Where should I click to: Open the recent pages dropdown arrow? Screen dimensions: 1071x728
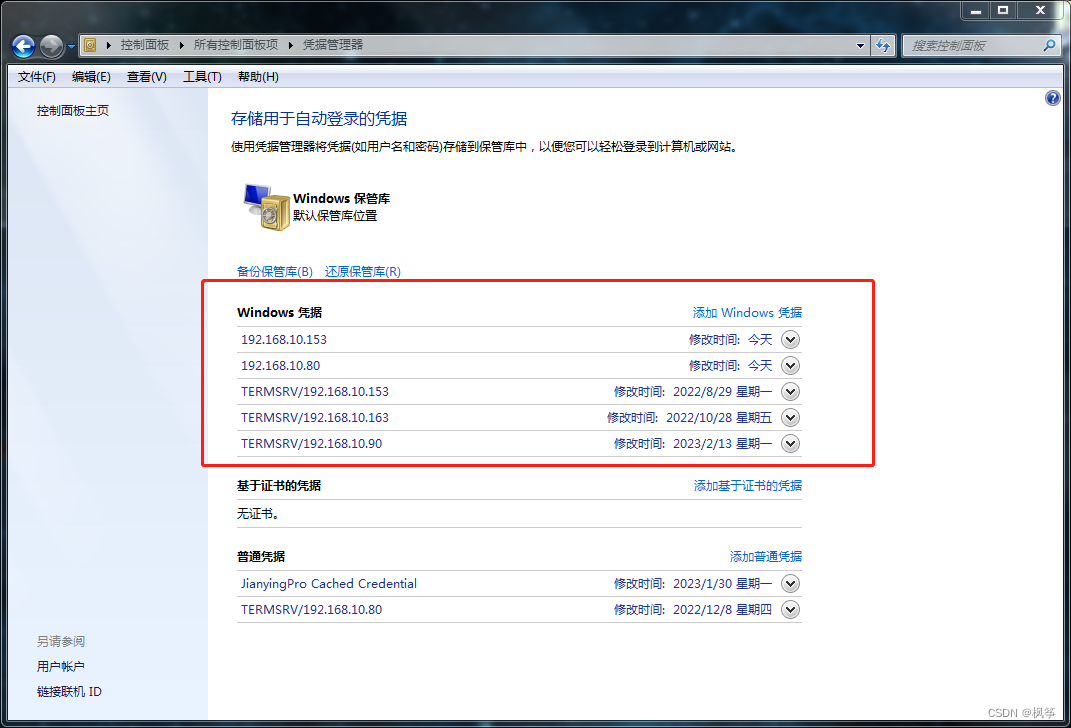click(x=71, y=47)
